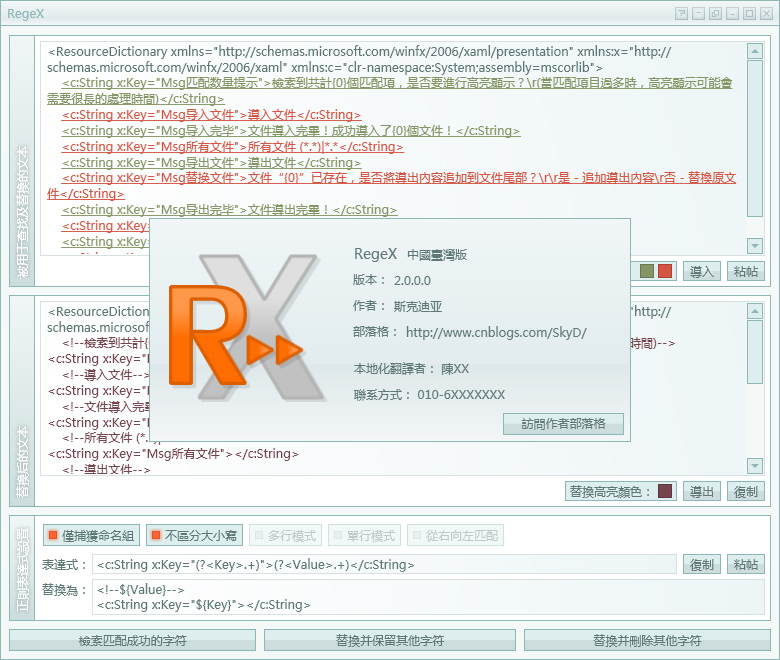Click the Msg所有文件 line in source text
This screenshot has height=660, width=780.
[232, 147]
